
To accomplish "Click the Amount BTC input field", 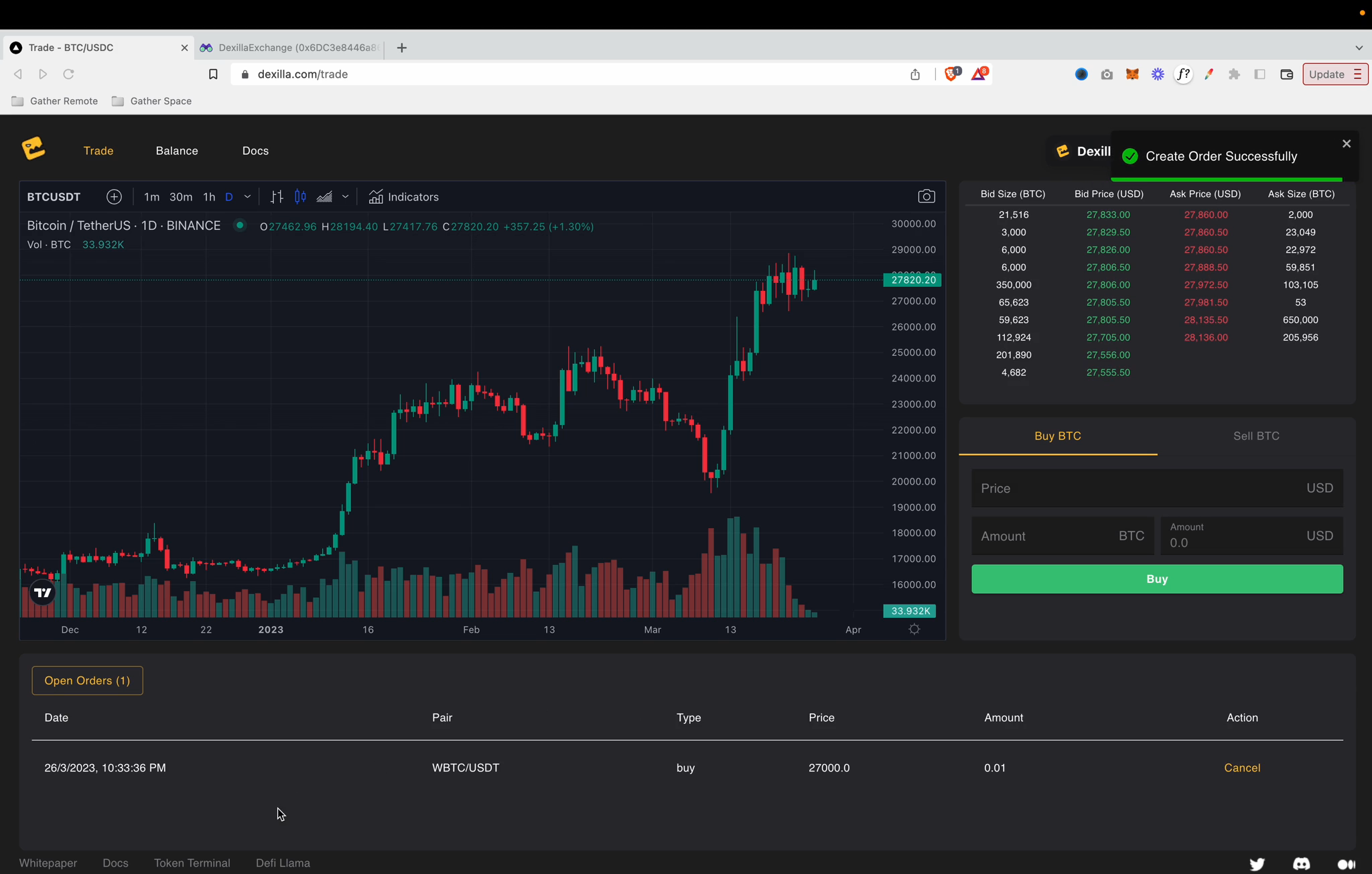I will pyautogui.click(x=1062, y=536).
